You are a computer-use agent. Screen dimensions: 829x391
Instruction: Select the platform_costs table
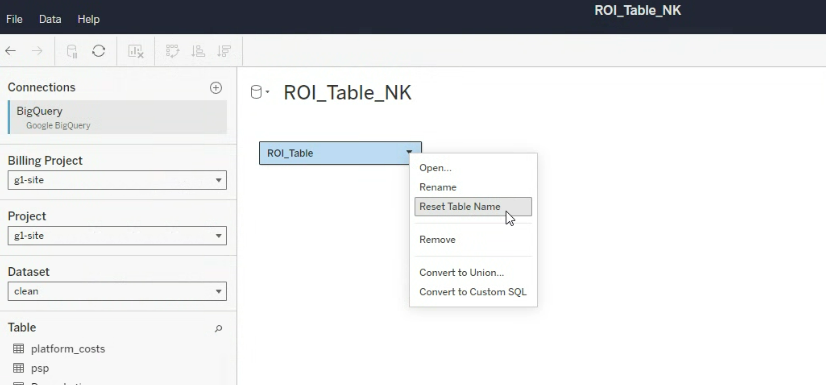coord(68,349)
